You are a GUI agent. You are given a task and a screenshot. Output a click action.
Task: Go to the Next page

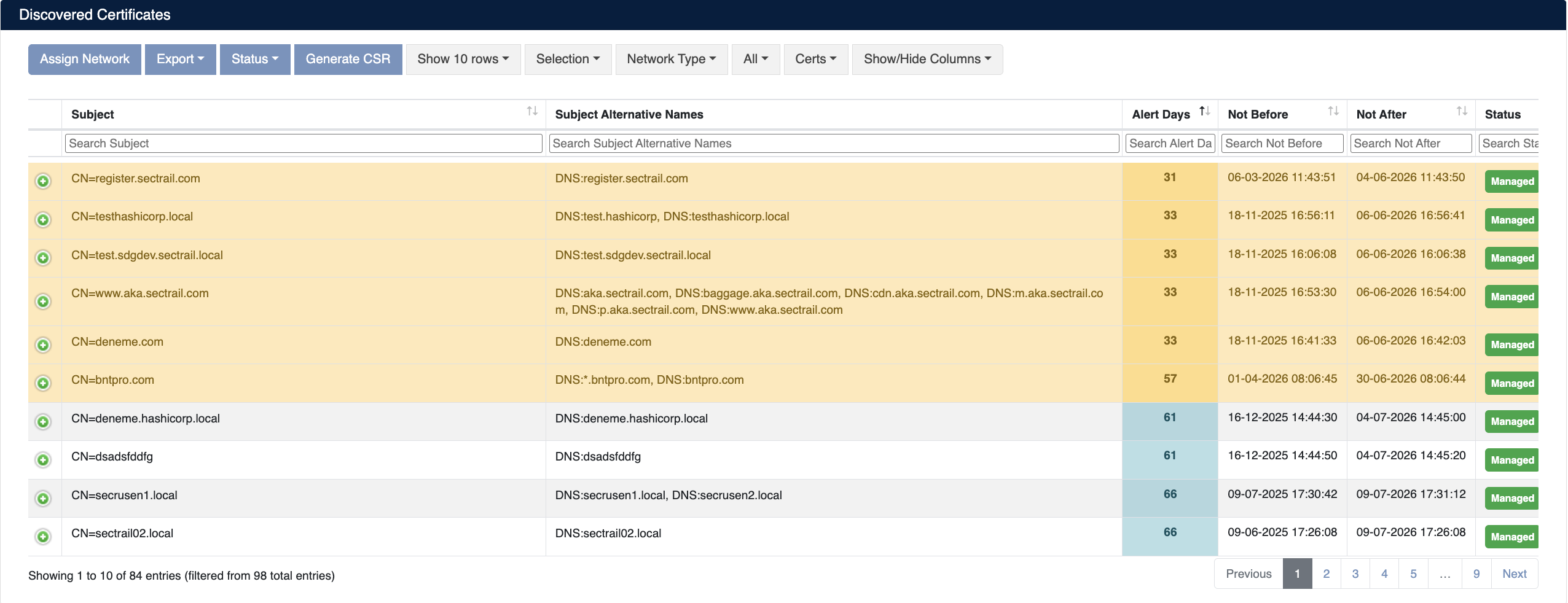[1515, 574]
